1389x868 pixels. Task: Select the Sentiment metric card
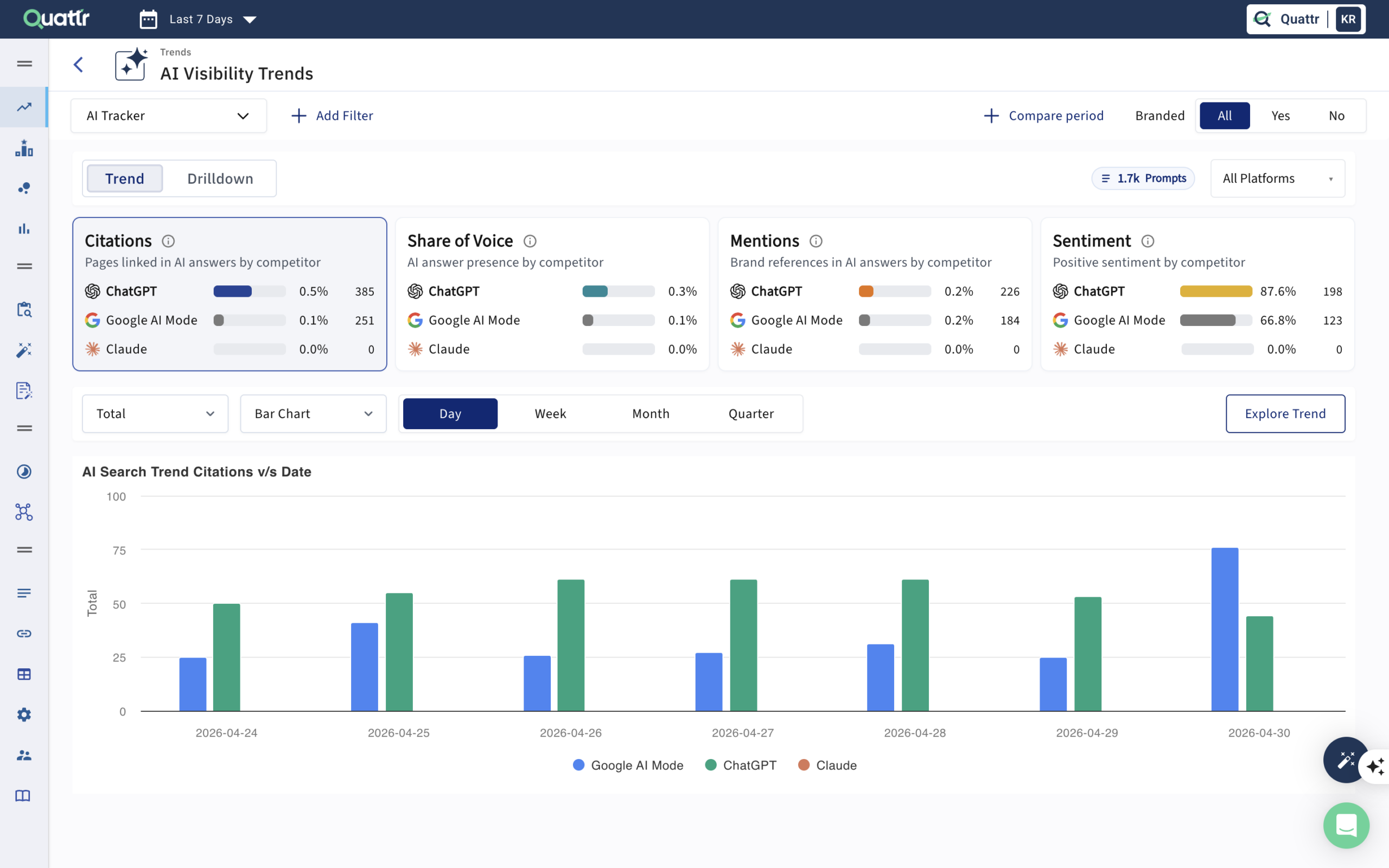click(x=1197, y=294)
